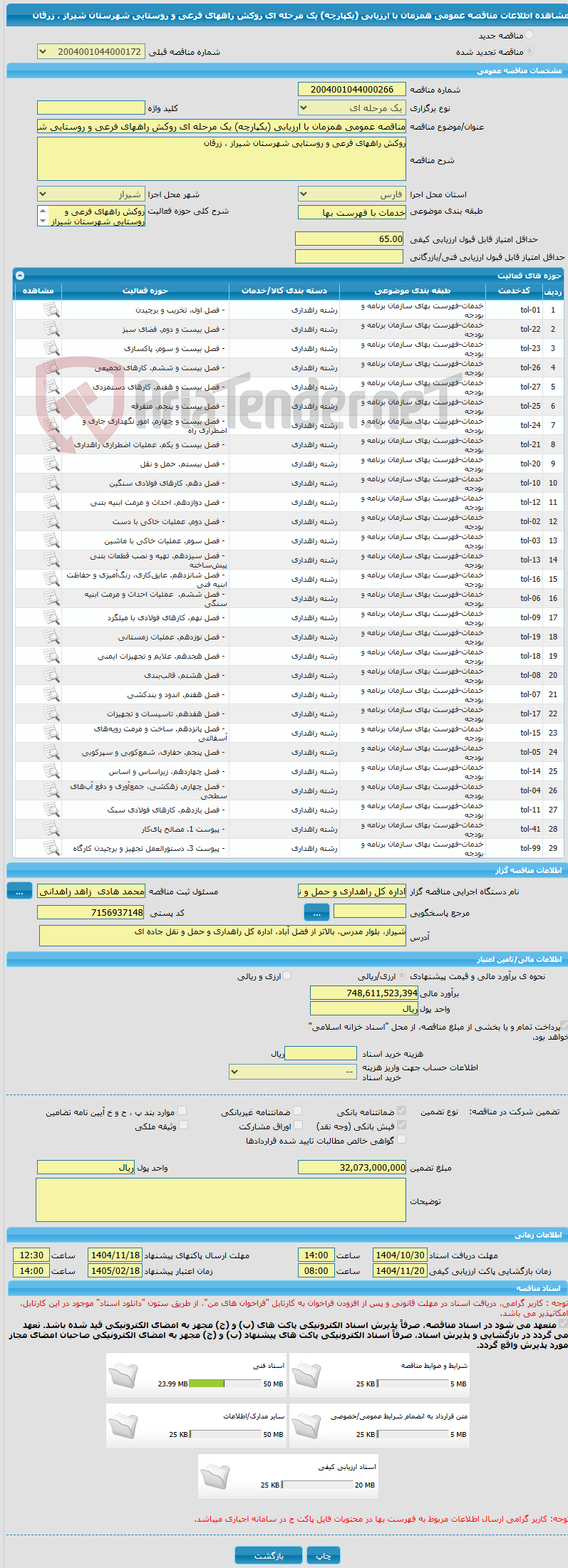Screen dimensions: 568x1568
Task: Open the شماره مناقصه قبلی dropdown
Action: coord(91,51)
